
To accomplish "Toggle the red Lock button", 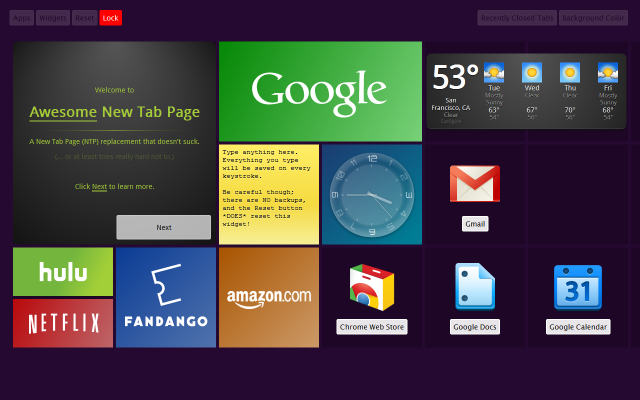I will point(111,18).
